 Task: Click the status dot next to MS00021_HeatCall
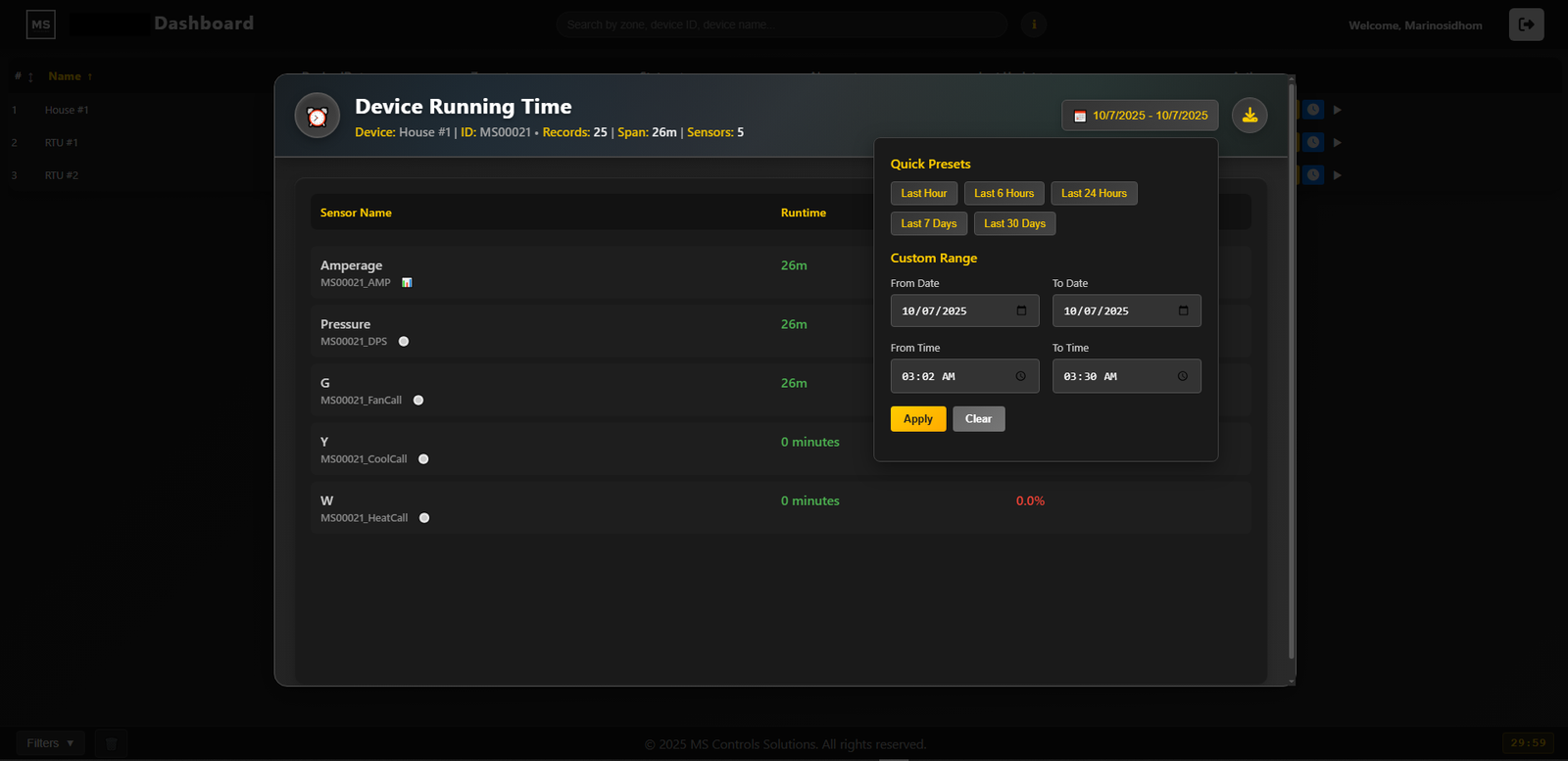point(424,518)
